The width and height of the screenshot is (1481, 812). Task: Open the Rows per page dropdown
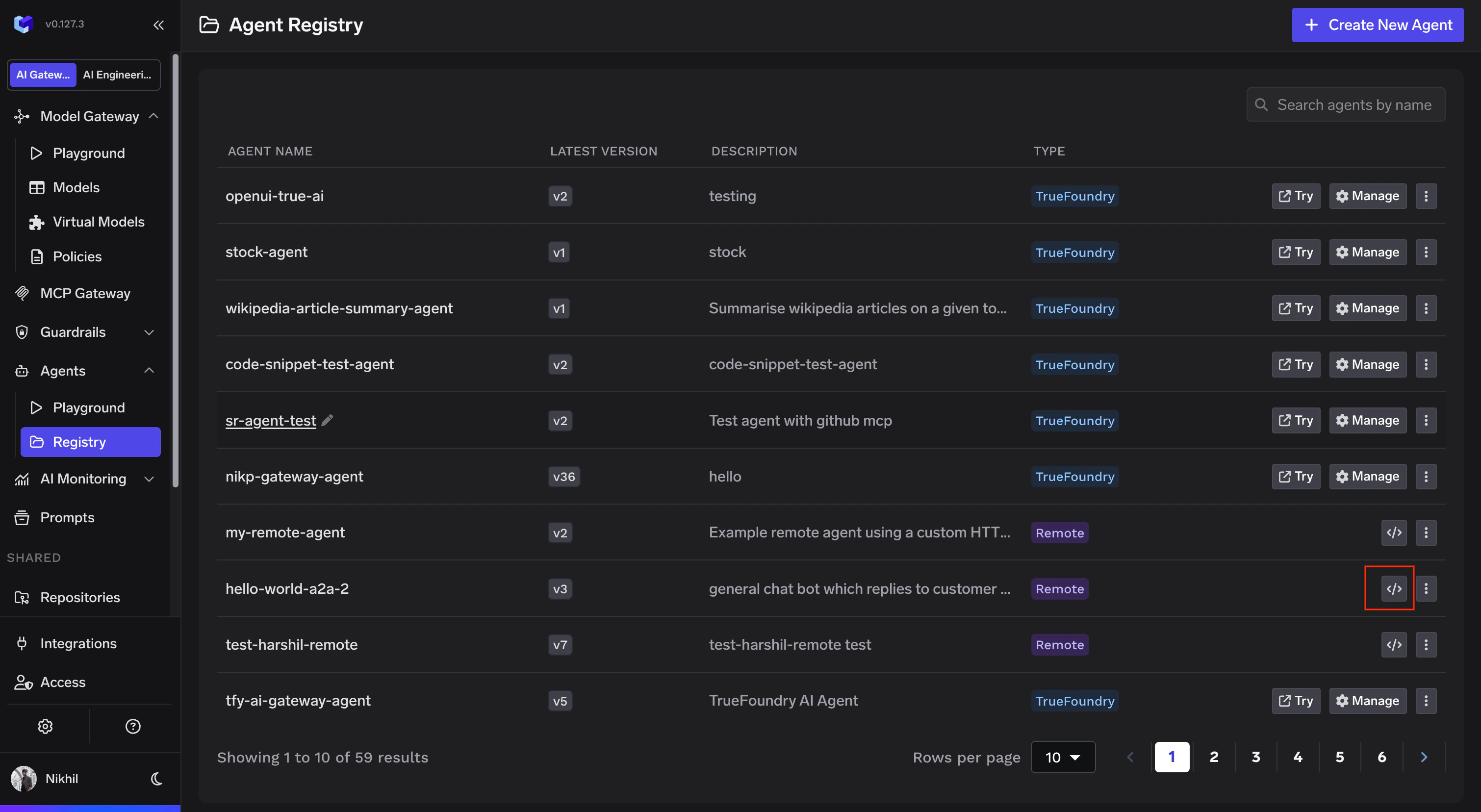[1063, 757]
